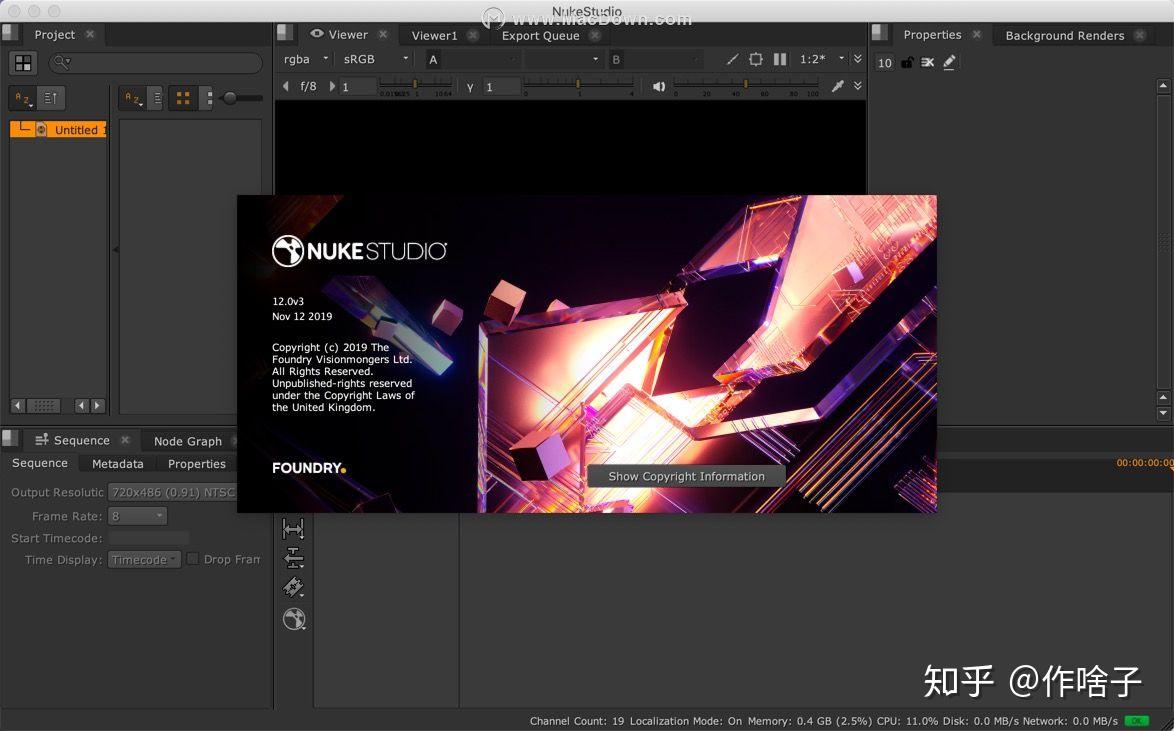1174x731 pixels.
Task: Select the timeline razor blade tool
Action: [293, 586]
